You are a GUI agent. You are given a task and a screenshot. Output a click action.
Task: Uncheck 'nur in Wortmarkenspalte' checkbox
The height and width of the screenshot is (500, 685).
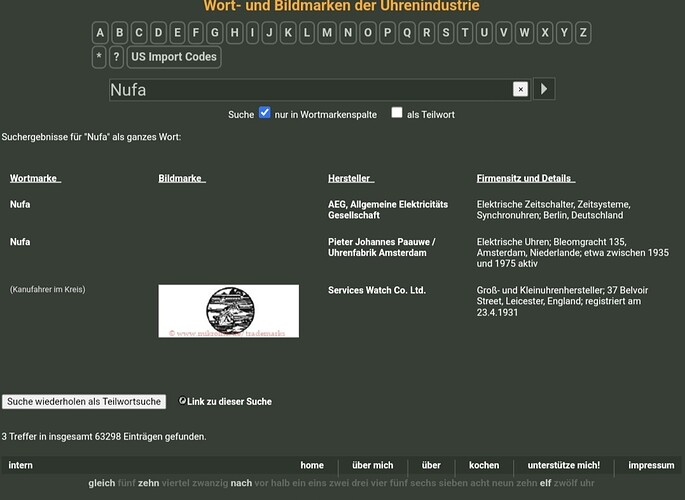tap(264, 113)
